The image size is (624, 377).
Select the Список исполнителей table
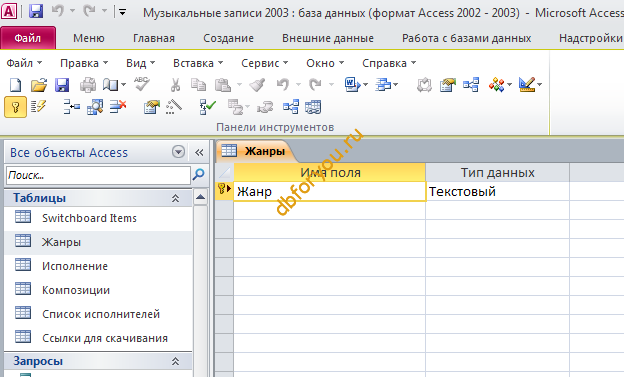(x=98, y=314)
